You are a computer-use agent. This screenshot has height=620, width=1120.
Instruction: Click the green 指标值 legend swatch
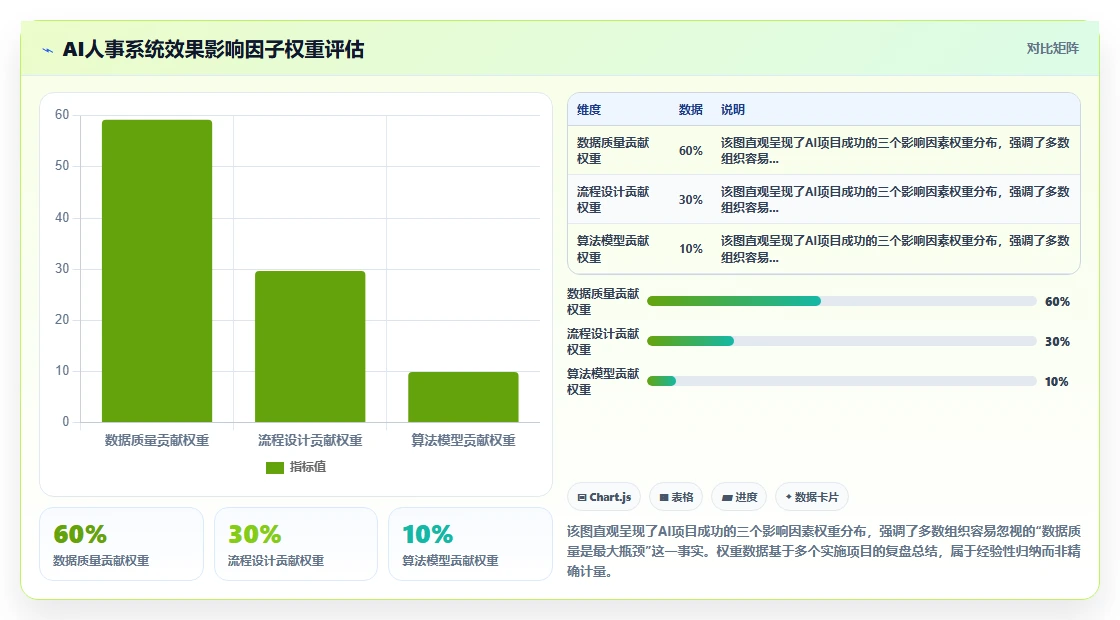[x=275, y=467]
